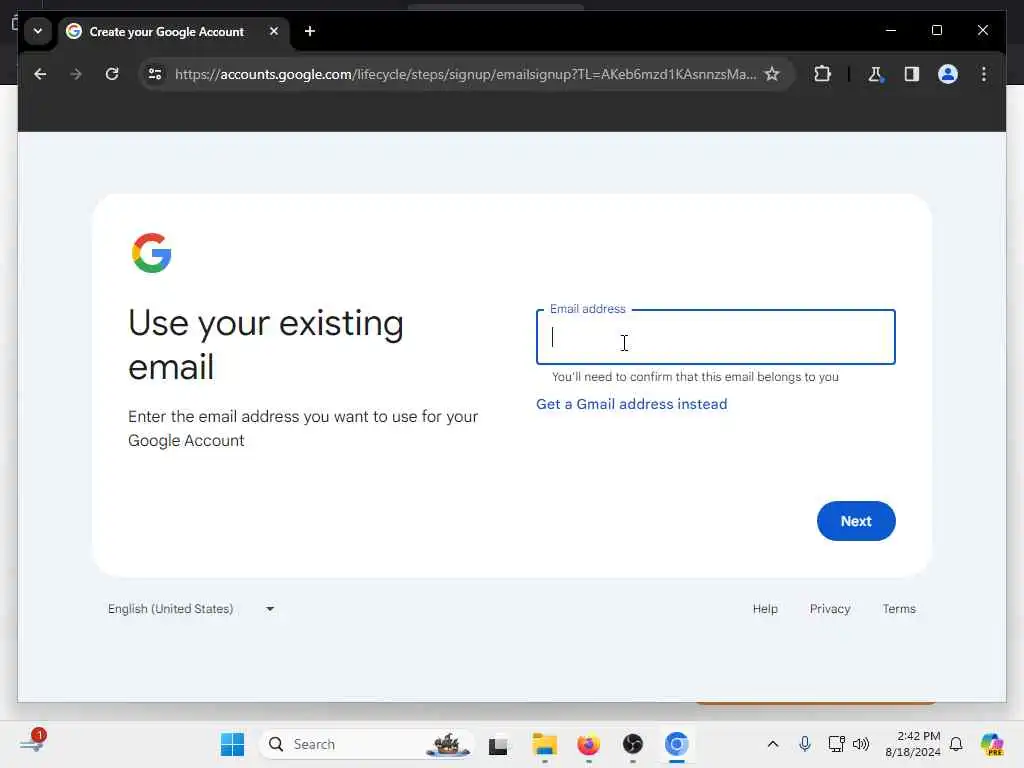This screenshot has height=768, width=1024.
Task: Click the Google logo
Action: (152, 253)
